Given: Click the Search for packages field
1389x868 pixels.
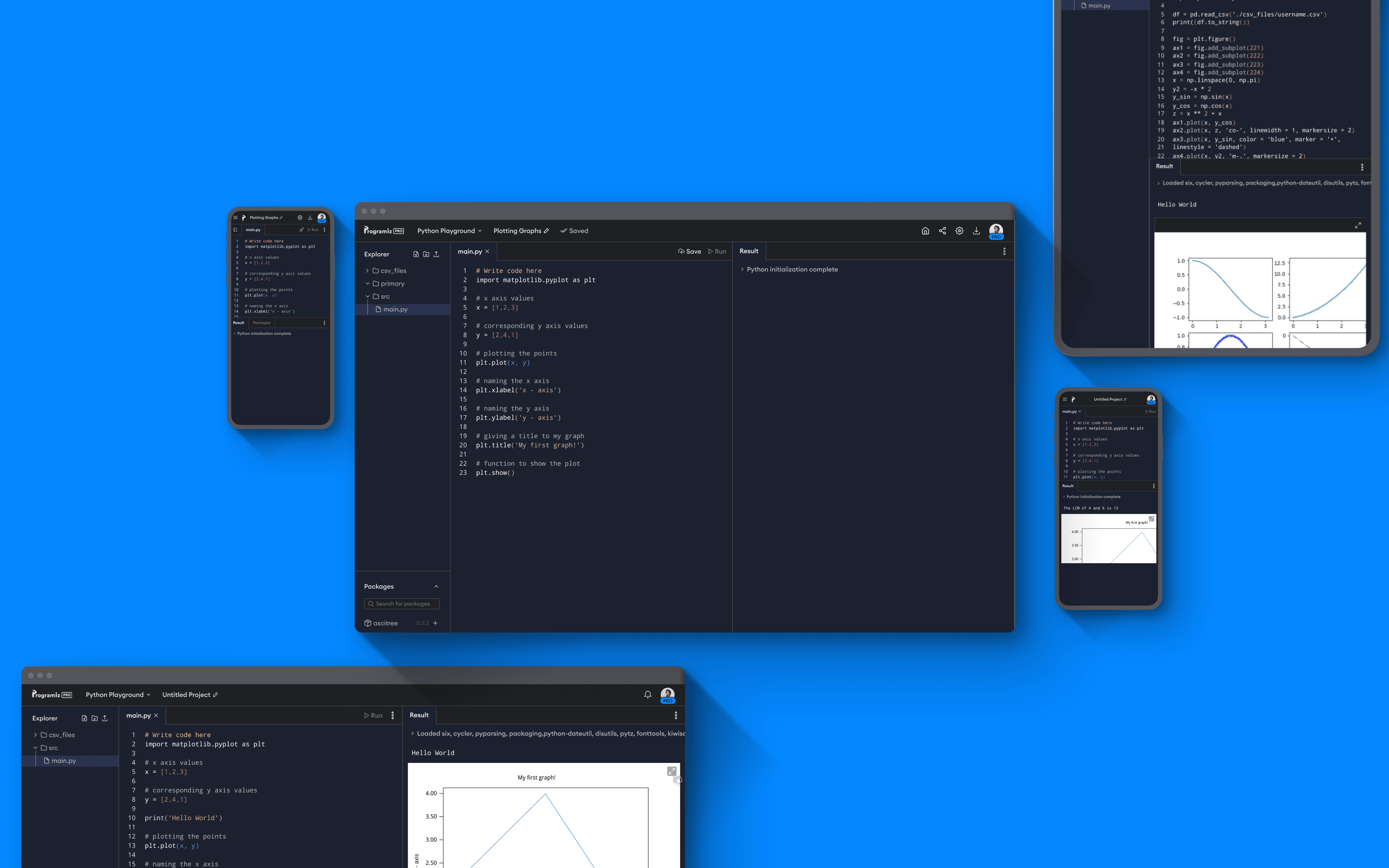Looking at the screenshot, I should (401, 603).
